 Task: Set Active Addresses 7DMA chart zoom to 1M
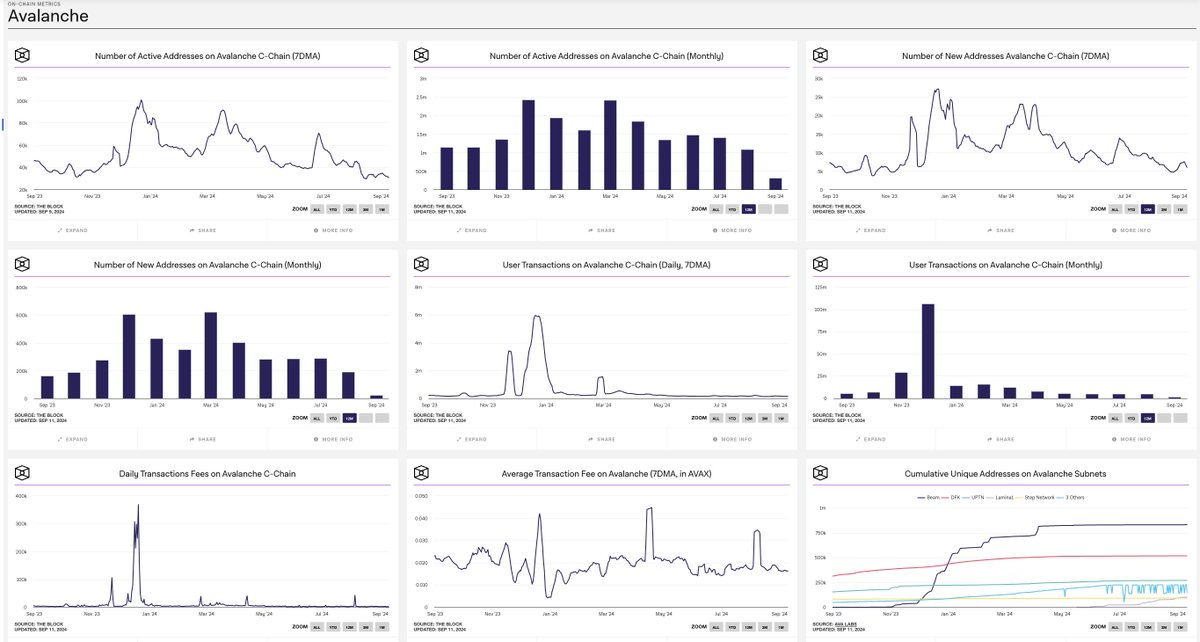point(383,209)
